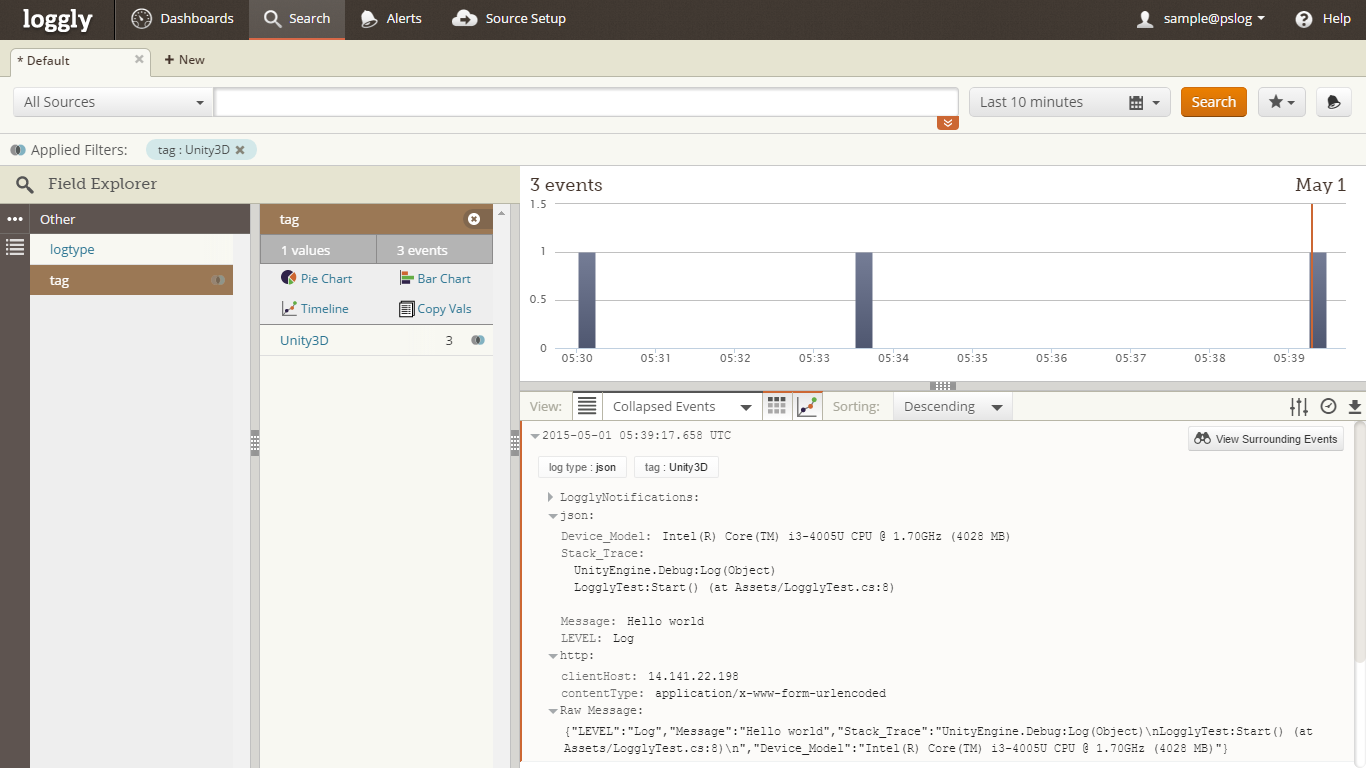
Task: Open display options sliders icon
Action: 1298,406
